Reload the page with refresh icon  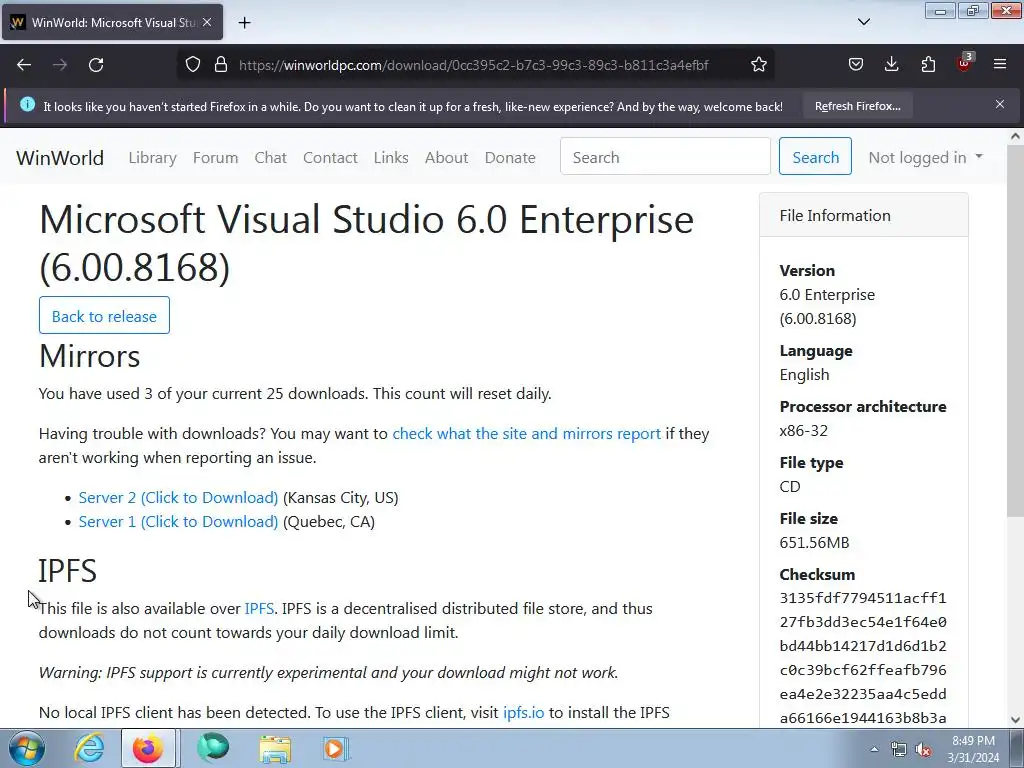coord(96,65)
